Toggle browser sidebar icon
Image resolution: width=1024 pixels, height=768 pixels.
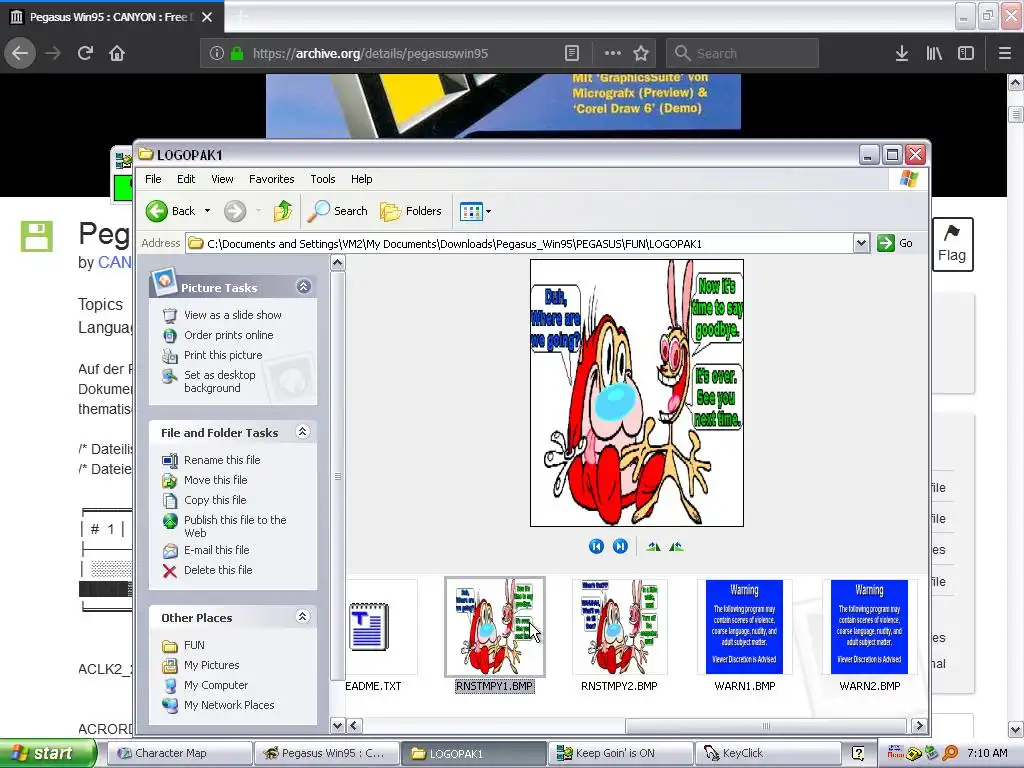(x=966, y=53)
